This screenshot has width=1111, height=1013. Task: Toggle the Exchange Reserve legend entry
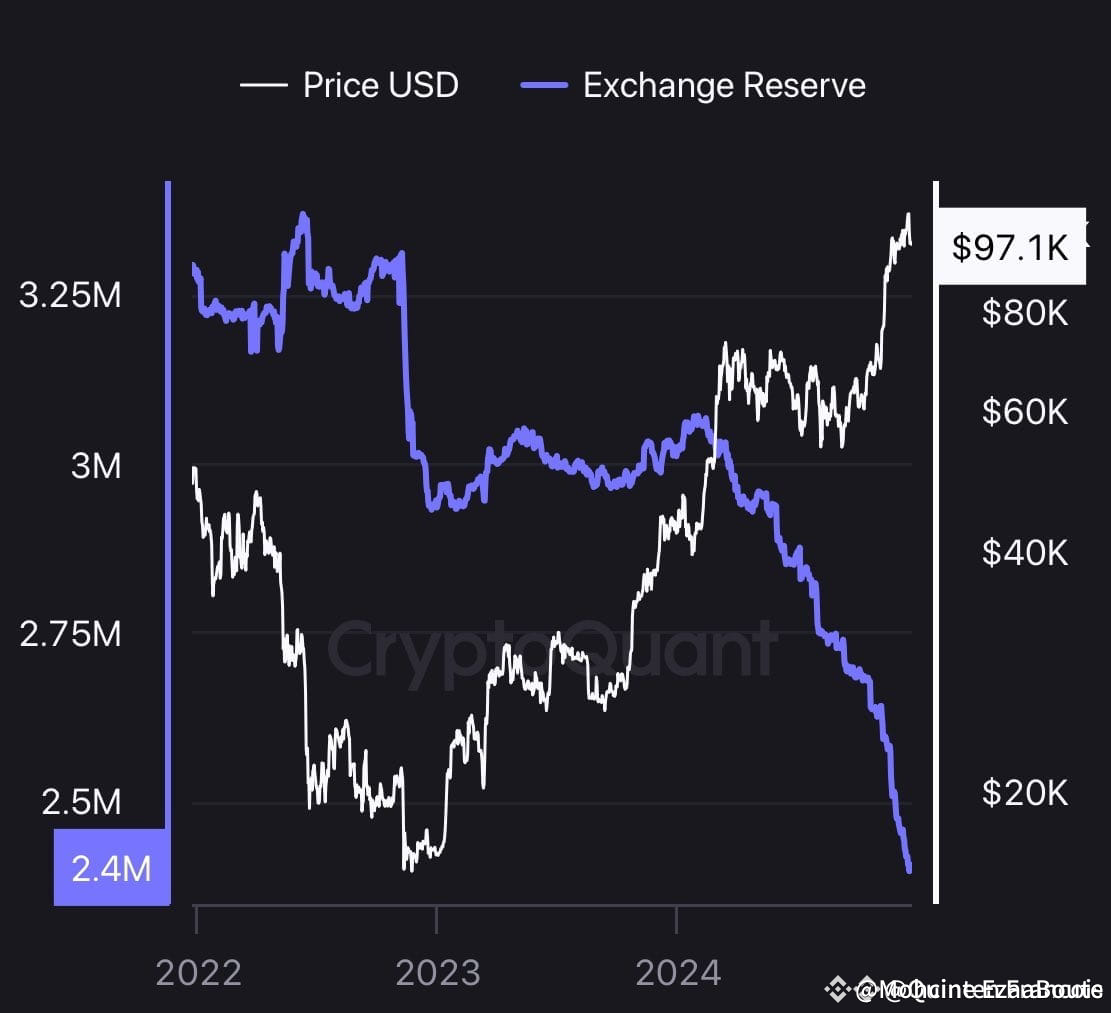point(693,86)
